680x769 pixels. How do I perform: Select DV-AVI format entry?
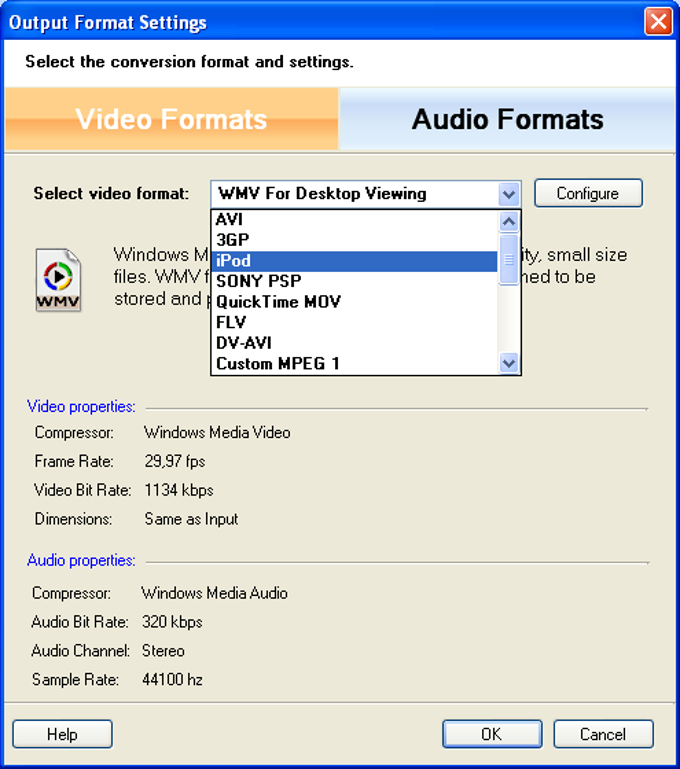pyautogui.click(x=354, y=343)
